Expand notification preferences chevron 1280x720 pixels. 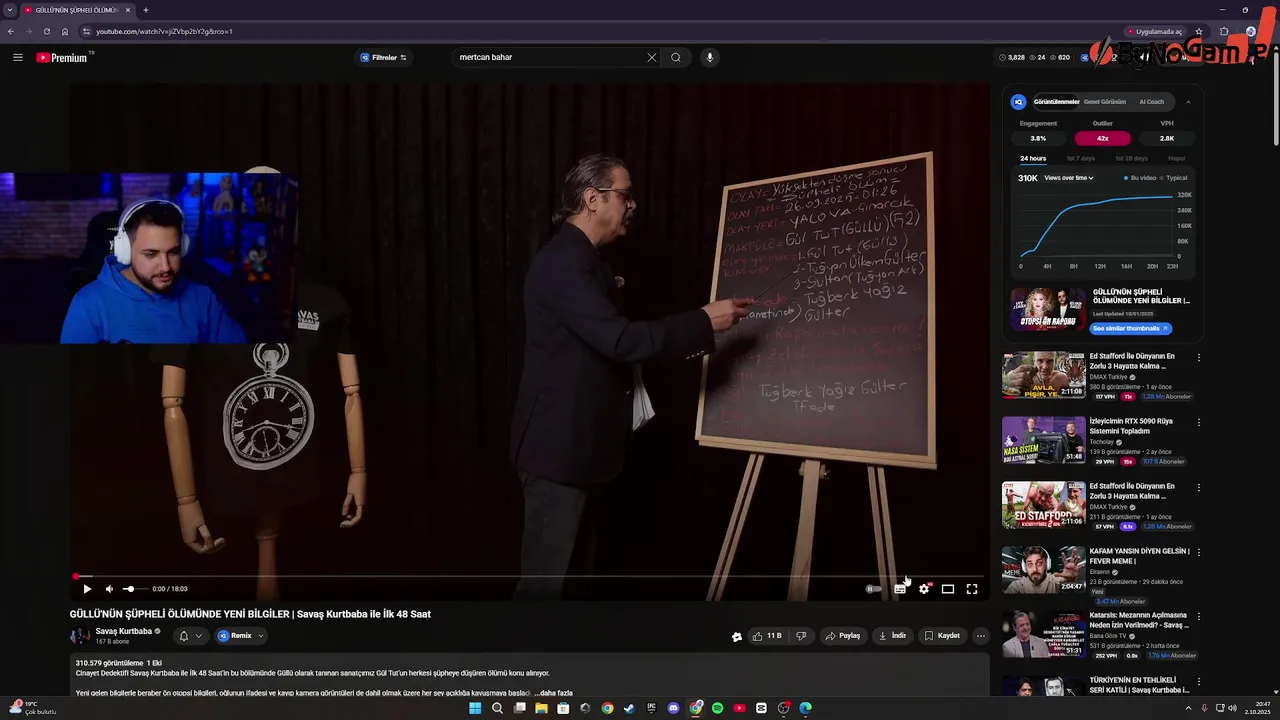(199, 636)
